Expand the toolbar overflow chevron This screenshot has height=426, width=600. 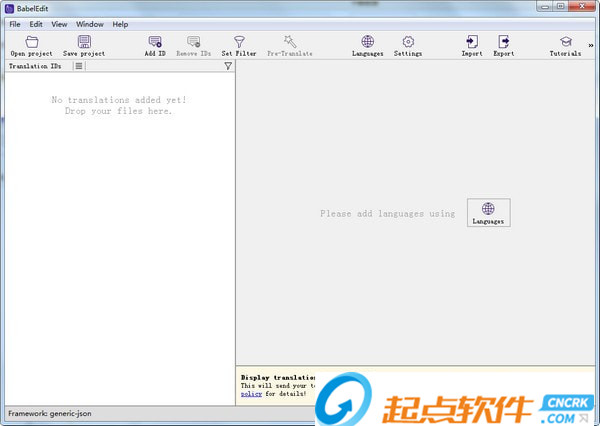[x=591, y=45]
